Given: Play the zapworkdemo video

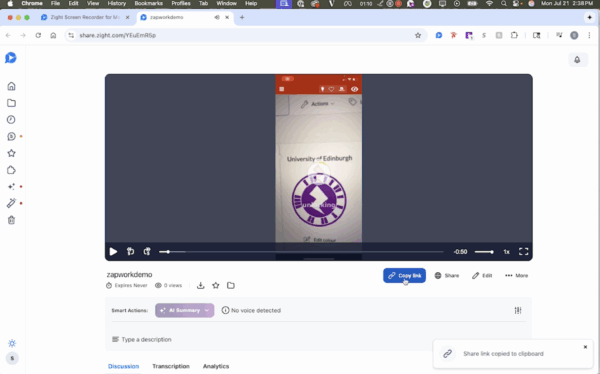Looking at the screenshot, I should [113, 252].
